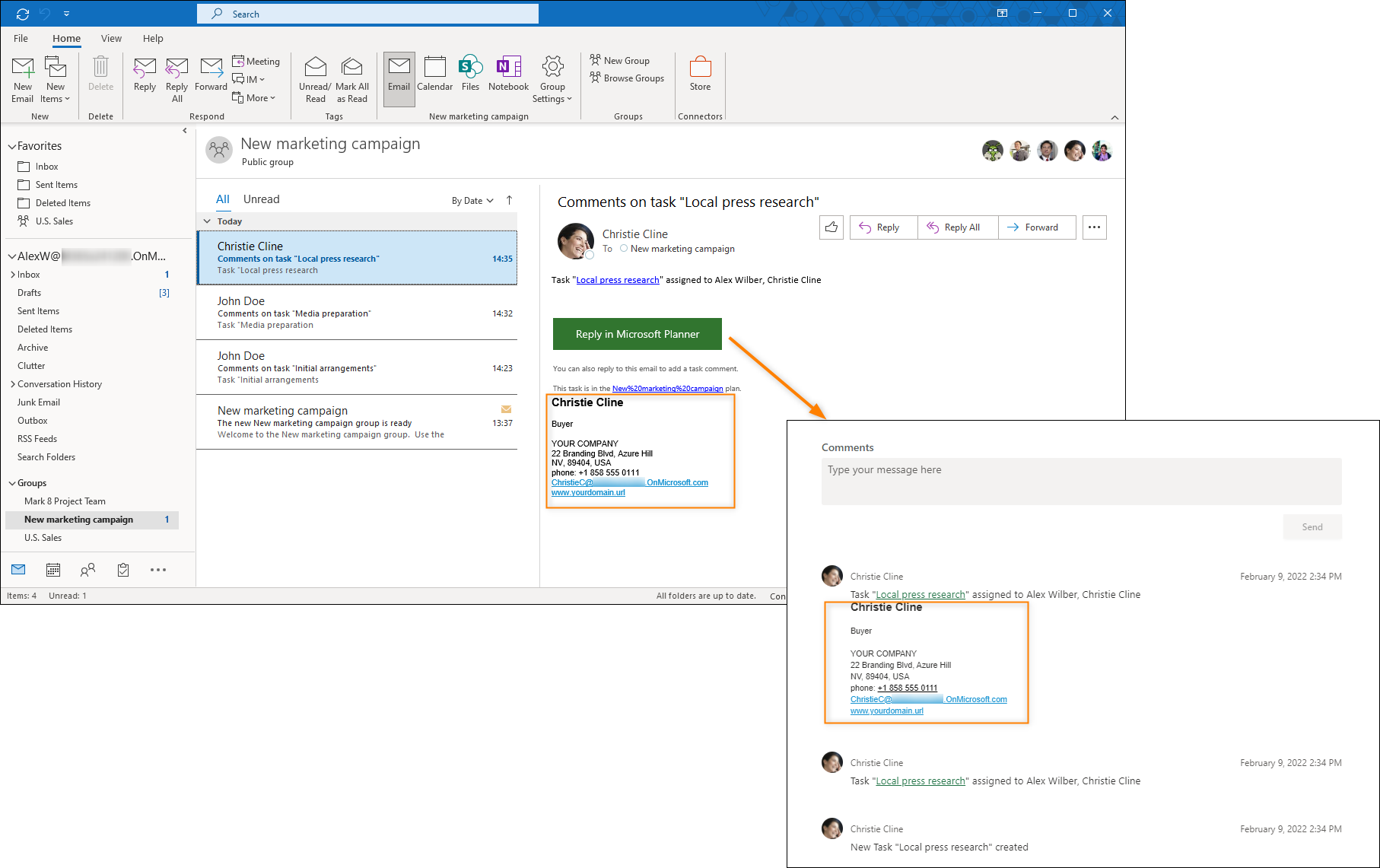Image resolution: width=1380 pixels, height=868 pixels.
Task: Open the Drafts folder
Action: coord(30,293)
